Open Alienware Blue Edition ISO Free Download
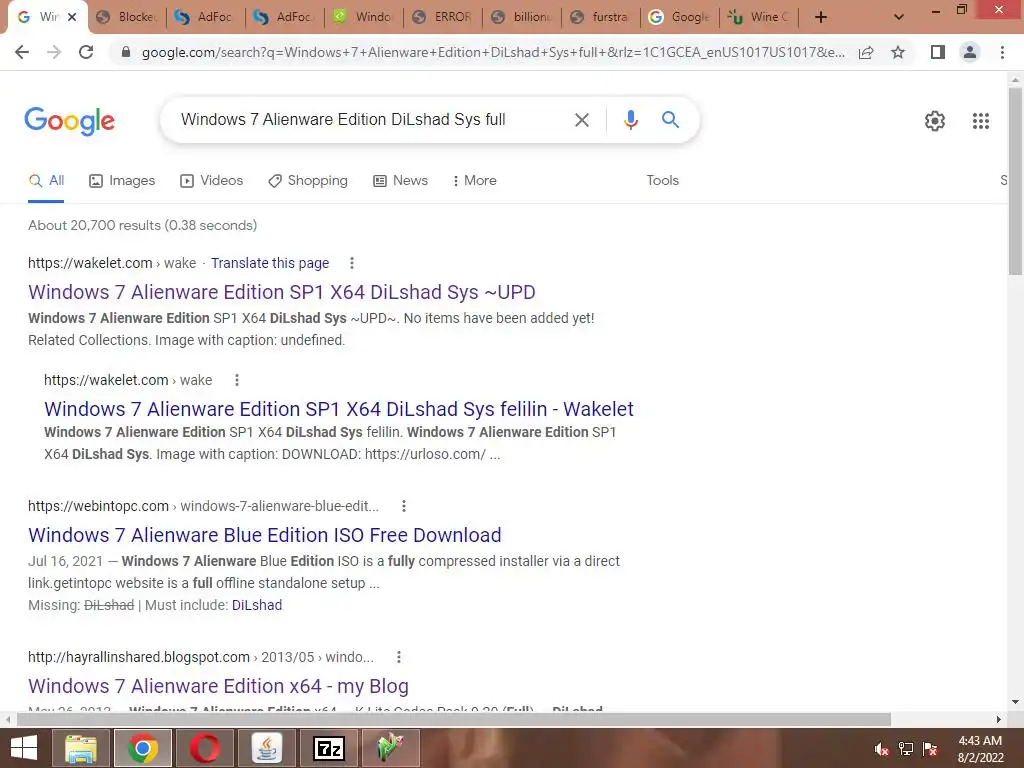This screenshot has width=1024, height=768. point(264,536)
